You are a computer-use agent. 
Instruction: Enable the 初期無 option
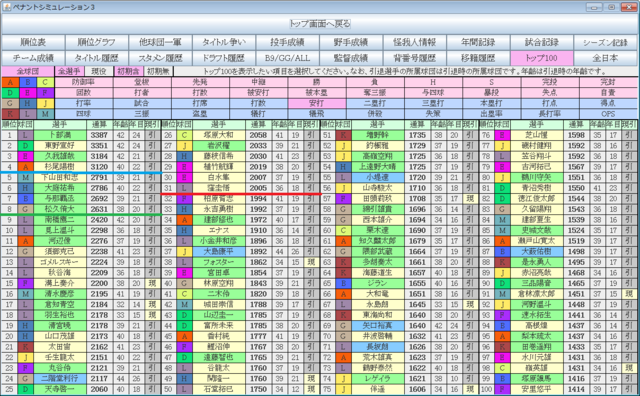(158, 71)
